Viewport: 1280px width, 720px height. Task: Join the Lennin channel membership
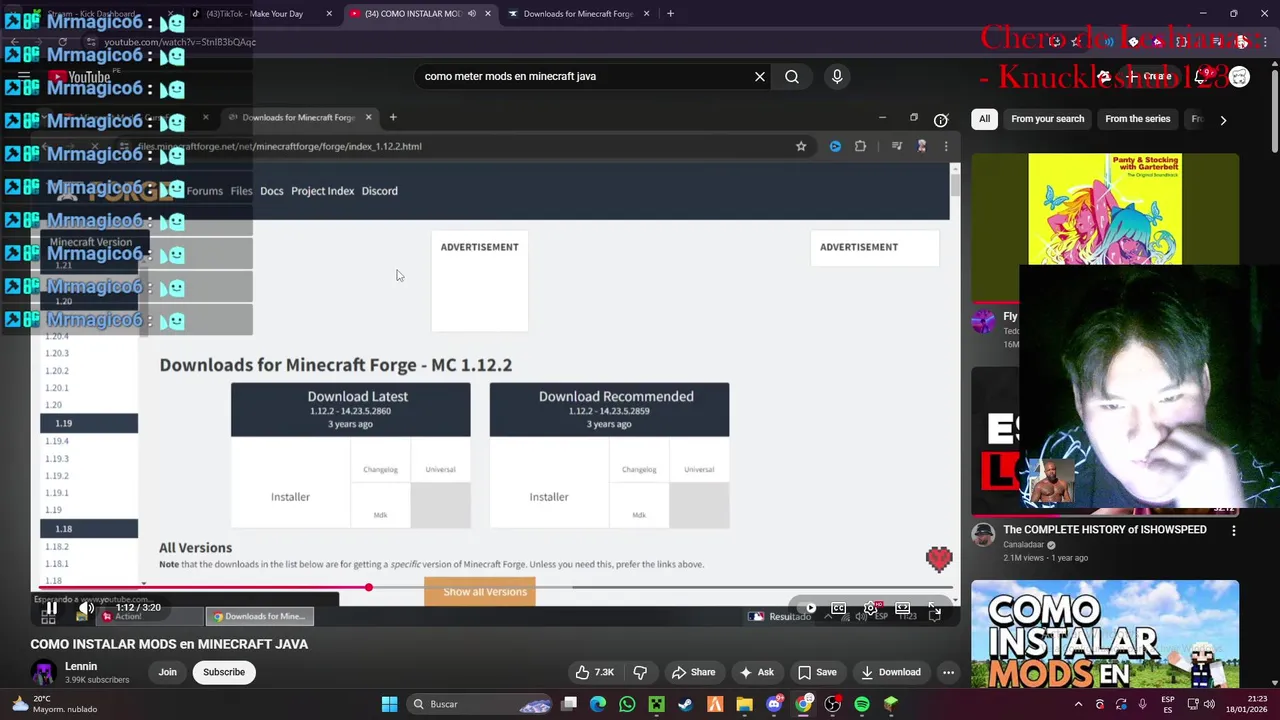click(167, 672)
